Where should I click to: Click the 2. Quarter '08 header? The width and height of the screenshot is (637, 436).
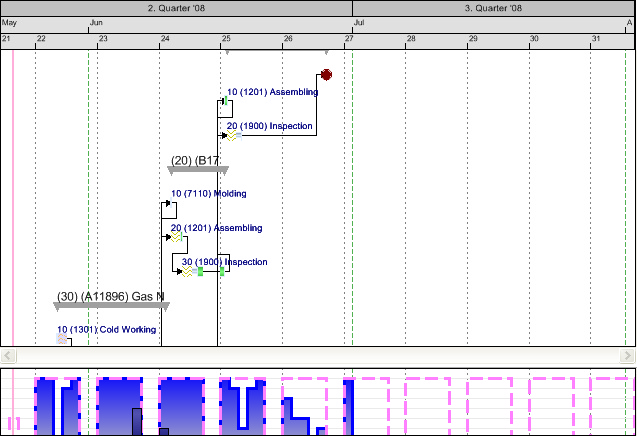pos(176,8)
